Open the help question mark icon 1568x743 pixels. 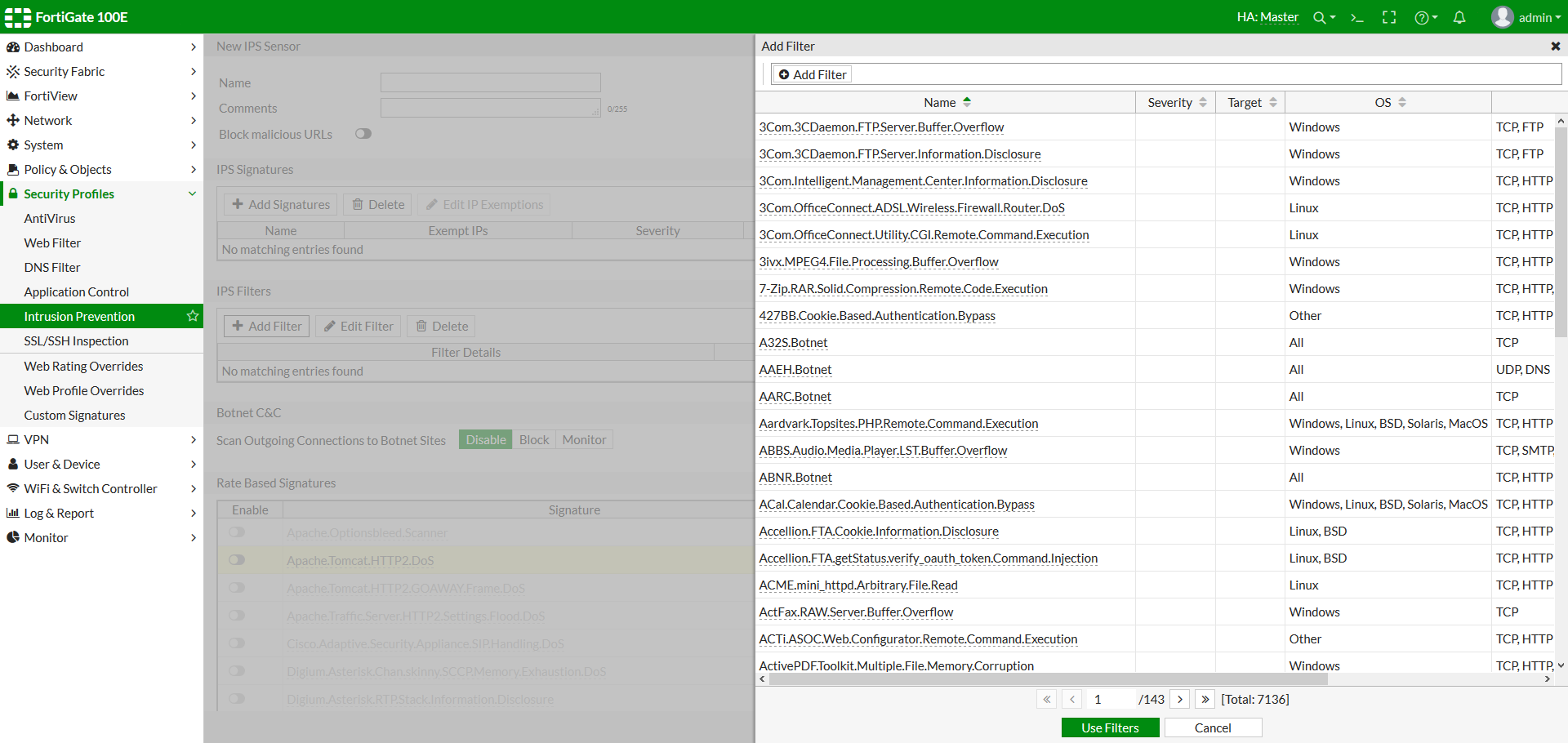pos(1425,17)
